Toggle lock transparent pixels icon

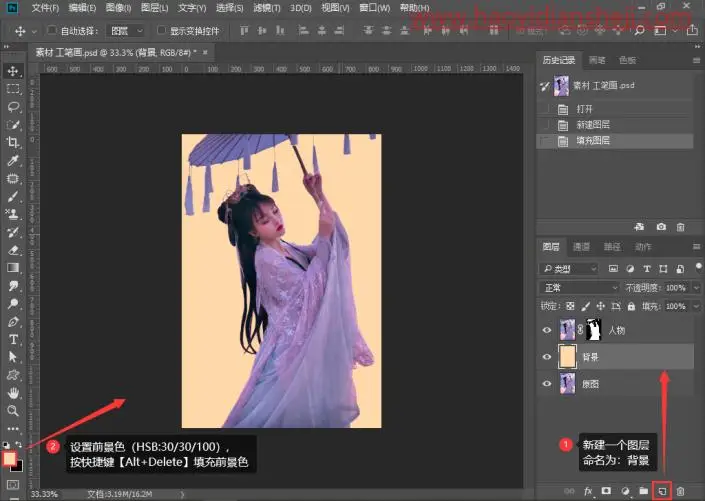point(570,306)
